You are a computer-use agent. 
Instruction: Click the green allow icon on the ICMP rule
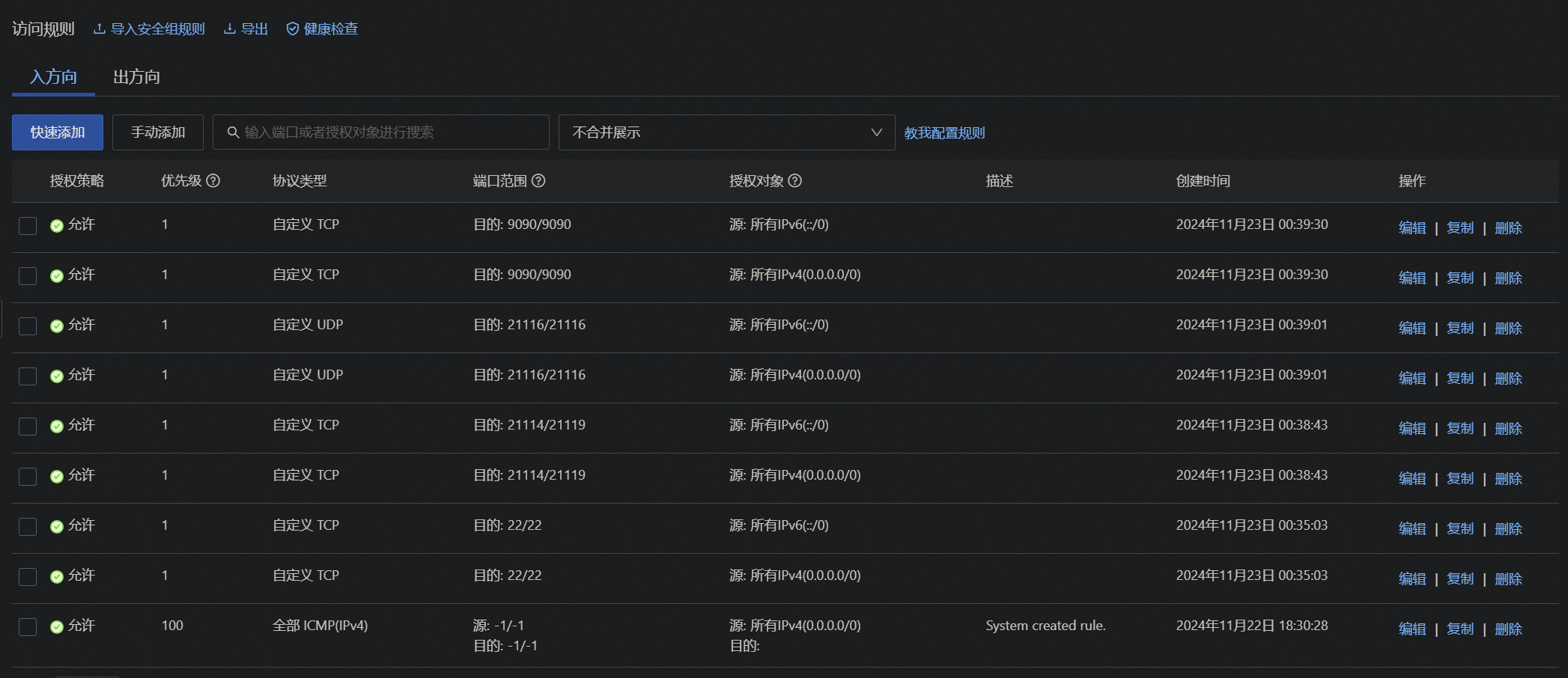[57, 627]
